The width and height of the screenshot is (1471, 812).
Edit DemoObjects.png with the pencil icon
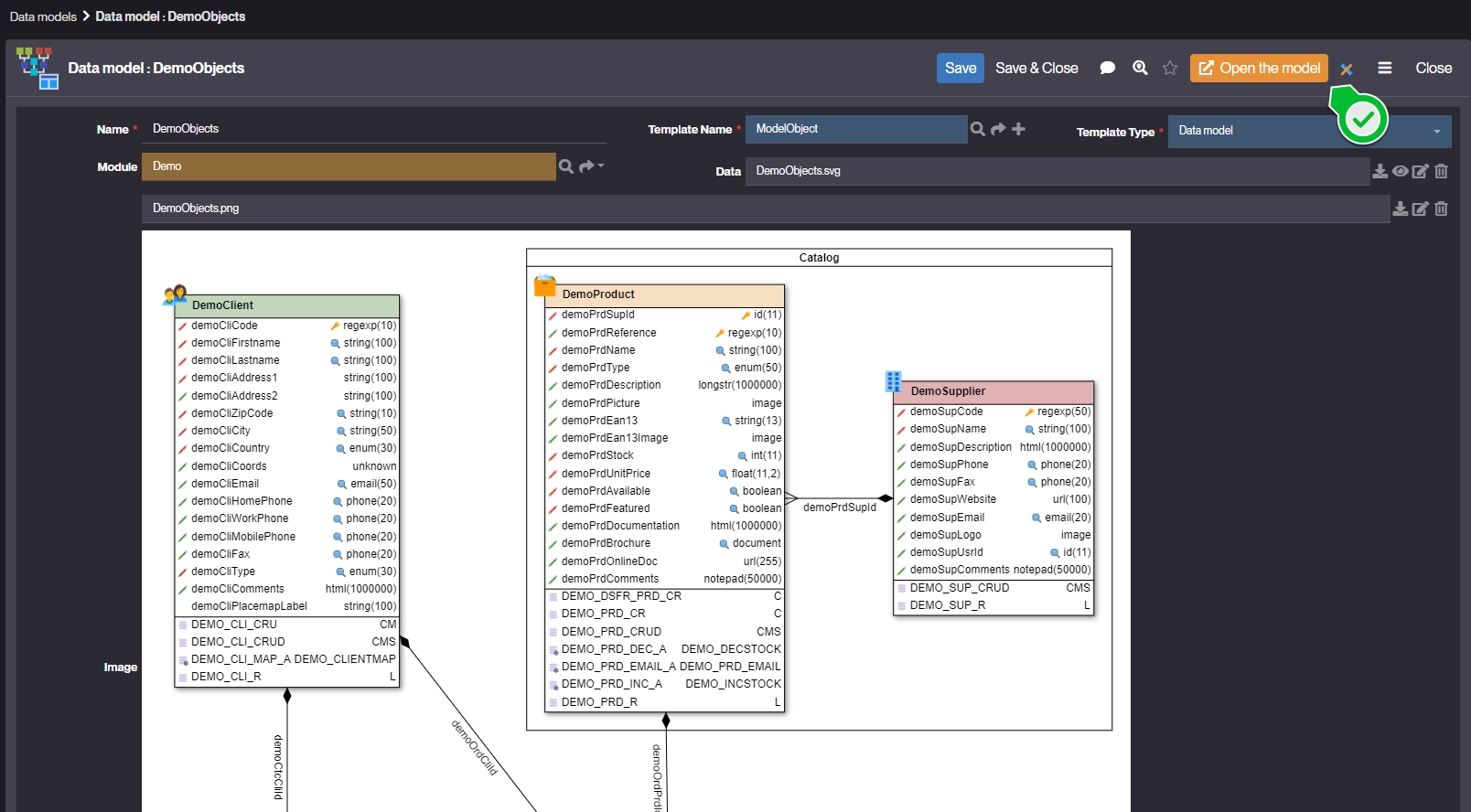tap(1421, 208)
